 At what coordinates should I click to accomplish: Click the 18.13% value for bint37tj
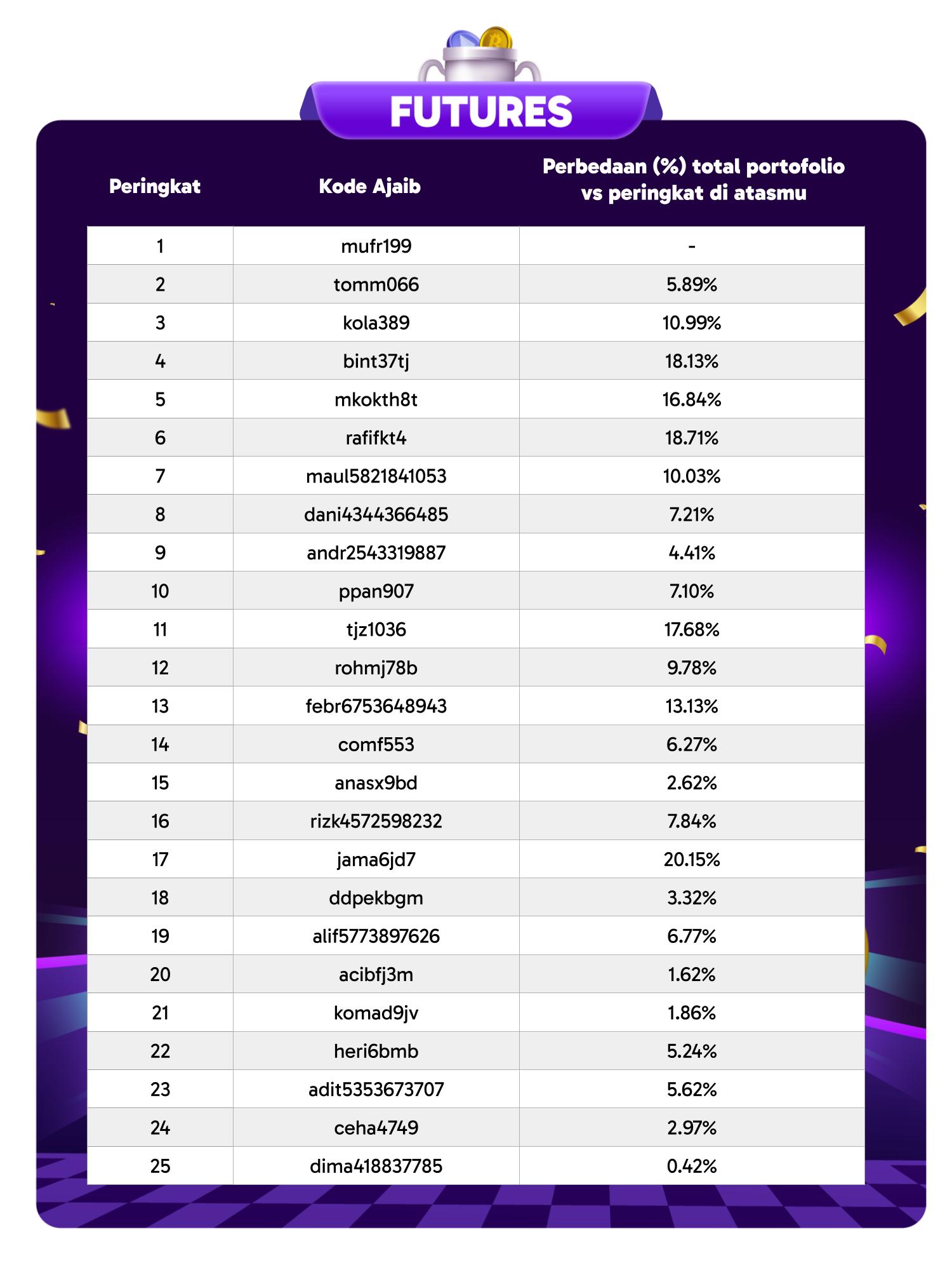pos(692,361)
